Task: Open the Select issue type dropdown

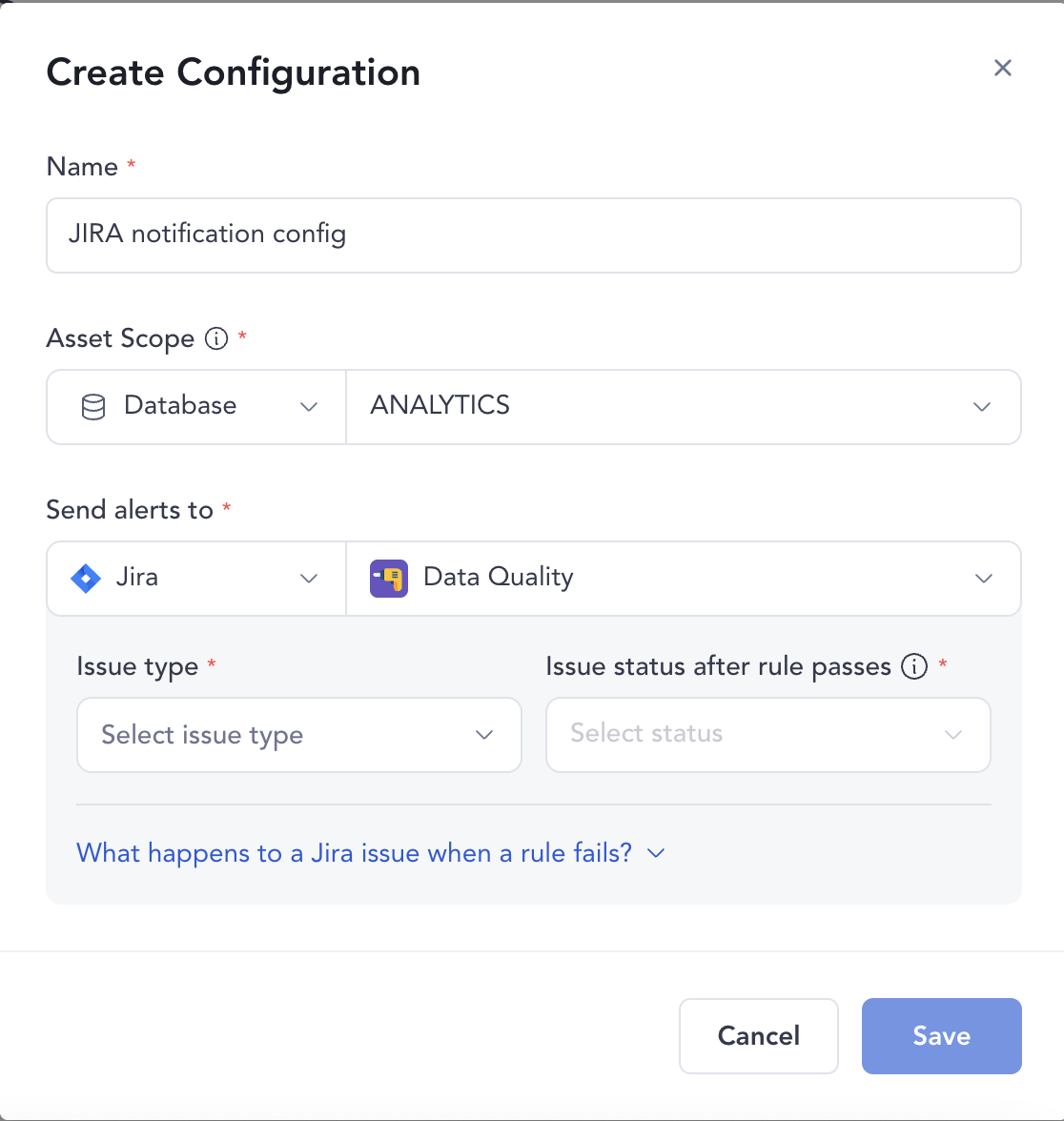Action: [x=298, y=734]
